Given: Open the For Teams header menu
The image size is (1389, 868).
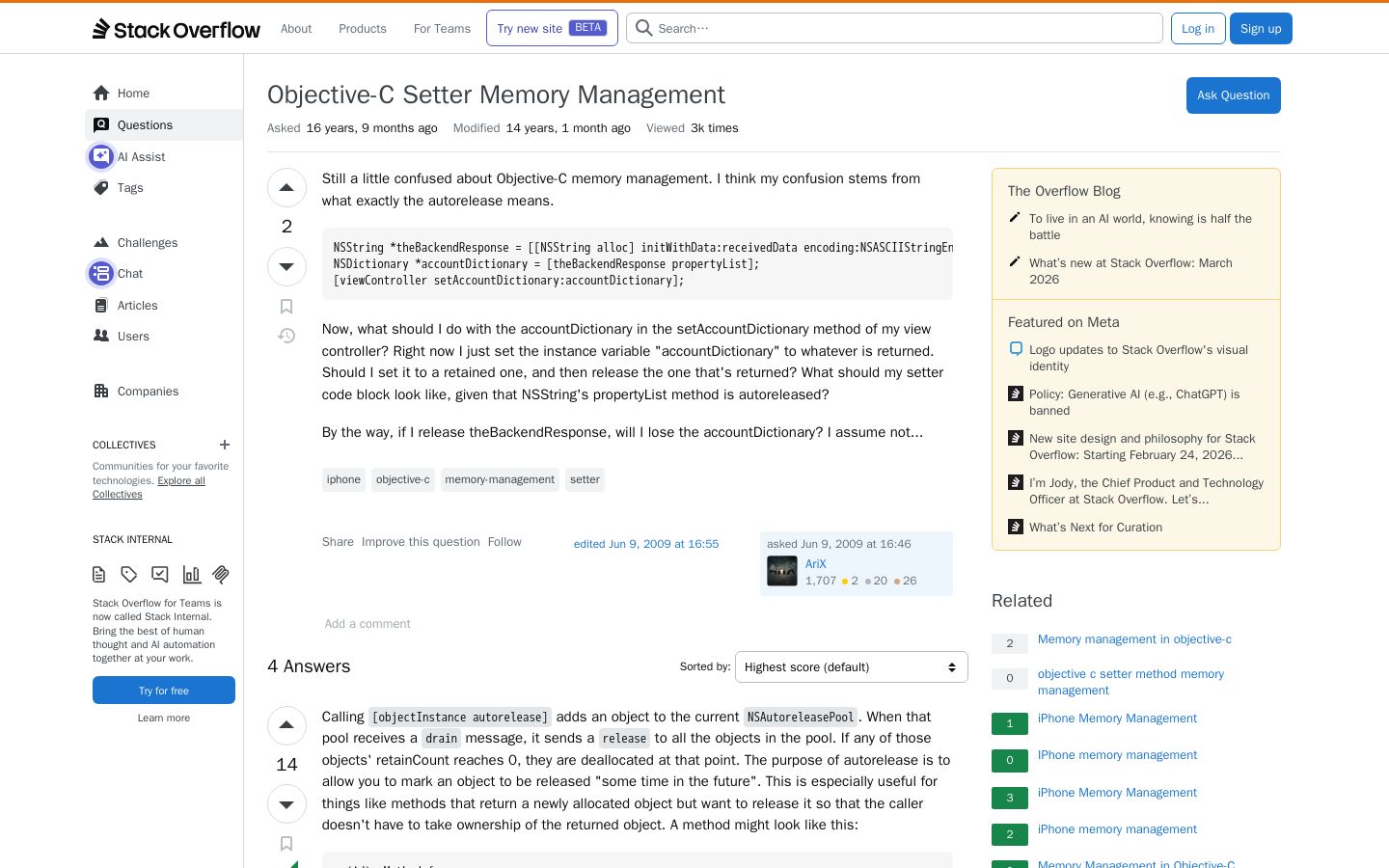Looking at the screenshot, I should point(442,29).
